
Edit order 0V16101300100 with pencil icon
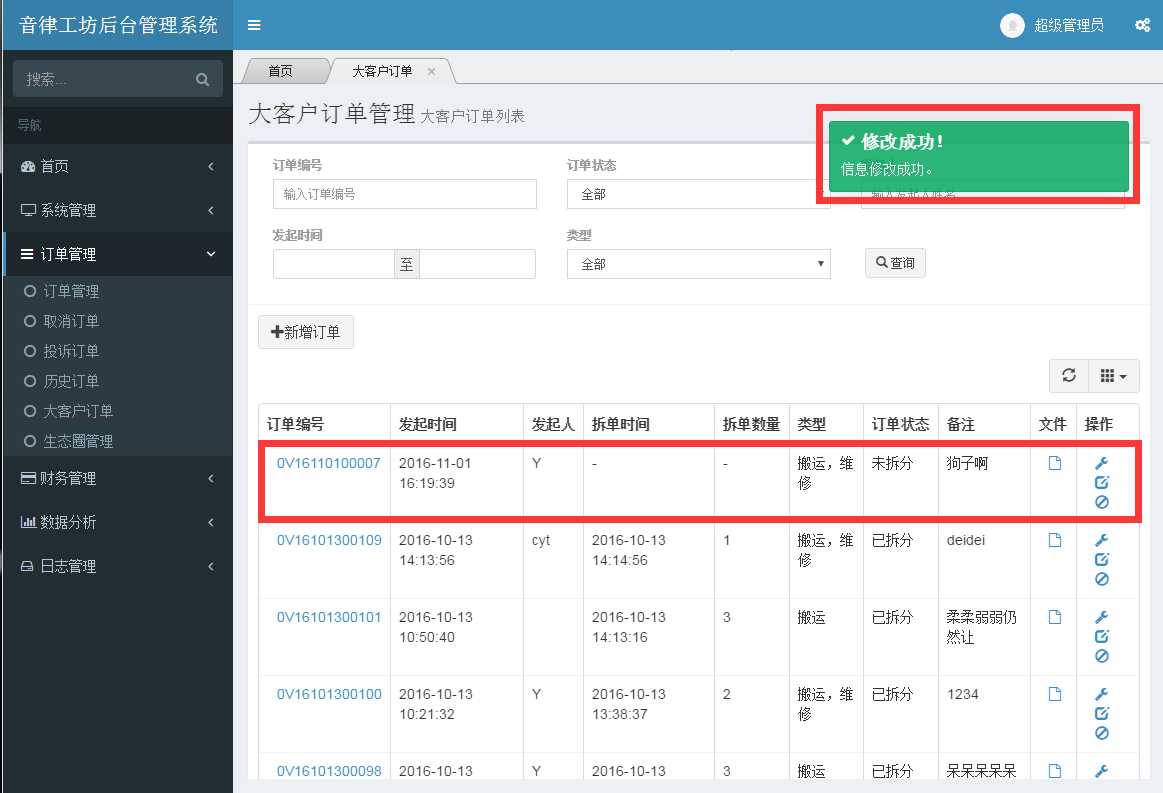click(1101, 714)
